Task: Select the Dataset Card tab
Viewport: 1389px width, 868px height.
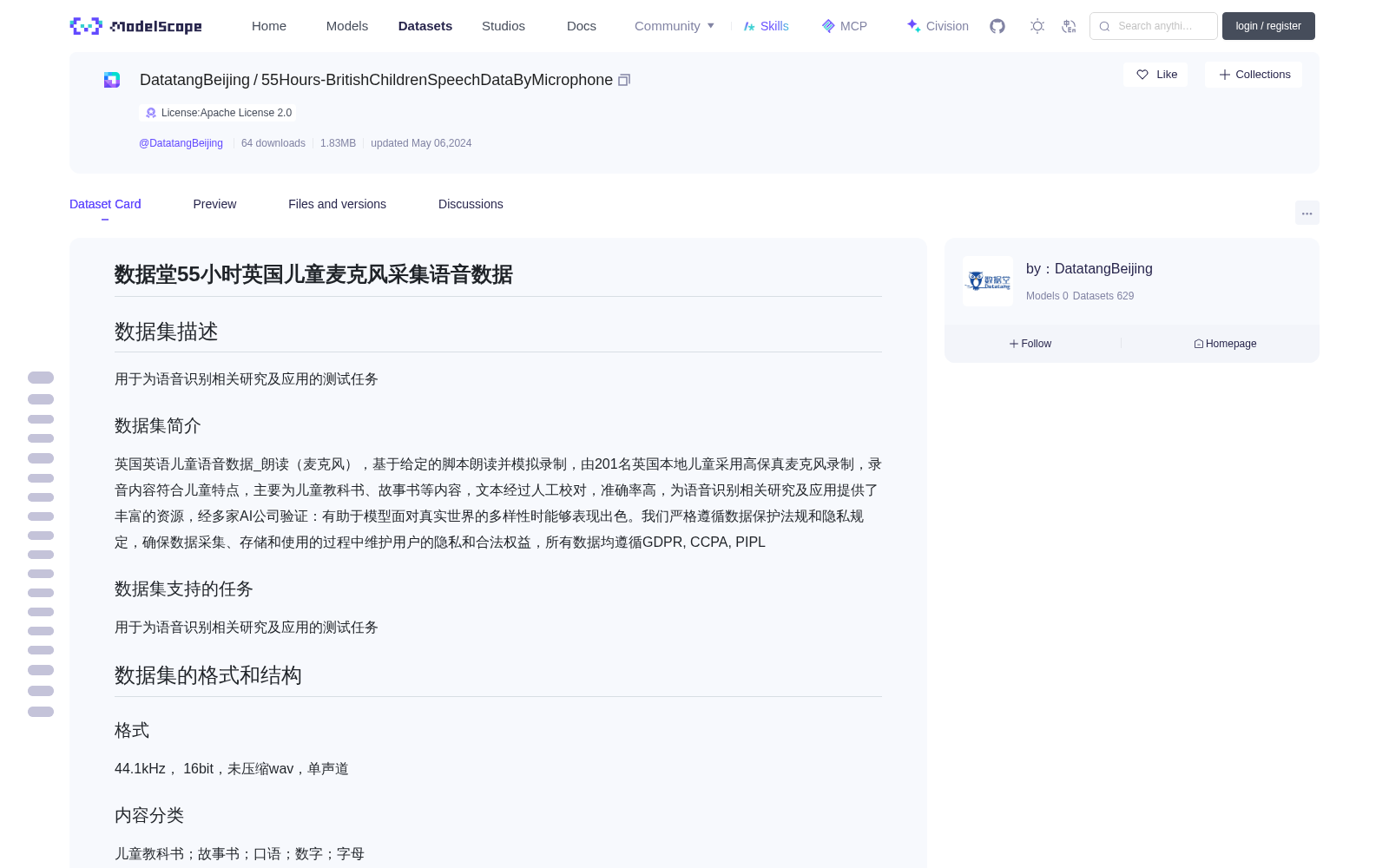Action: [x=105, y=204]
